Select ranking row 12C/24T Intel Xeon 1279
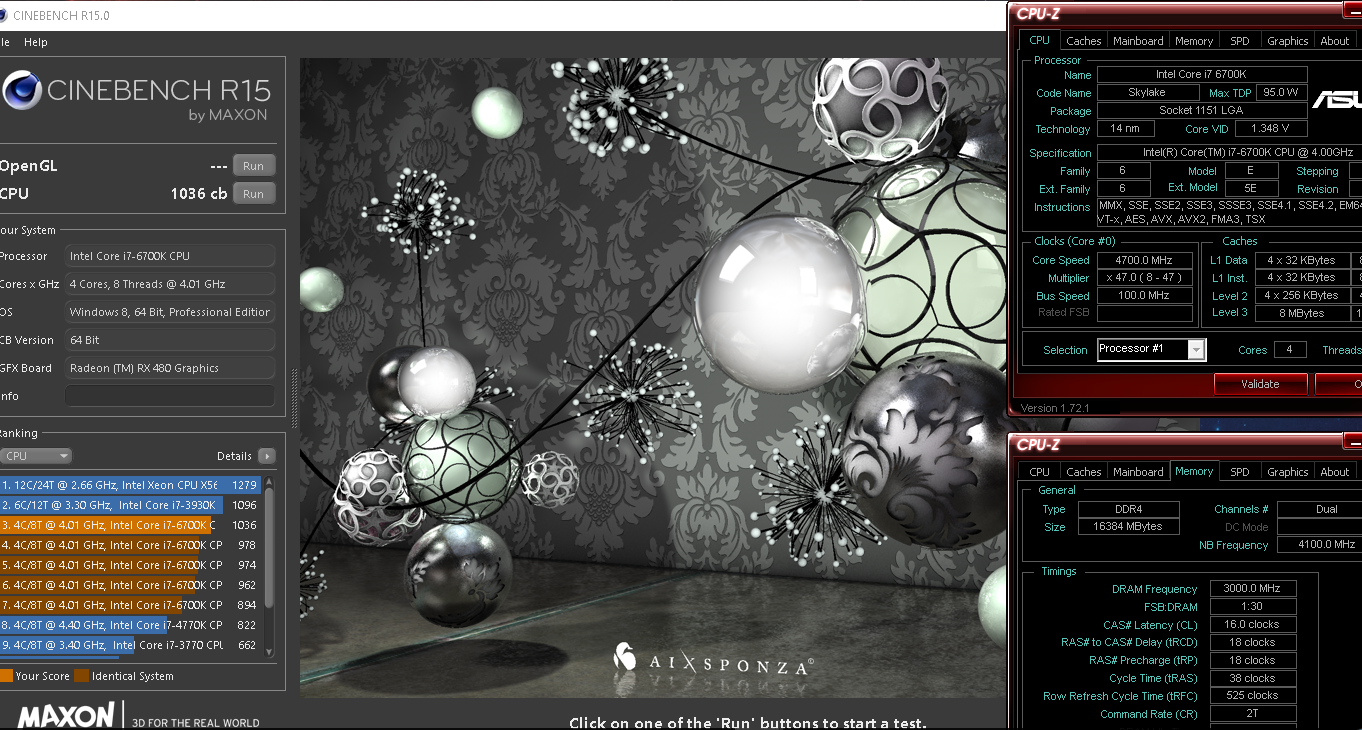 [x=130, y=485]
